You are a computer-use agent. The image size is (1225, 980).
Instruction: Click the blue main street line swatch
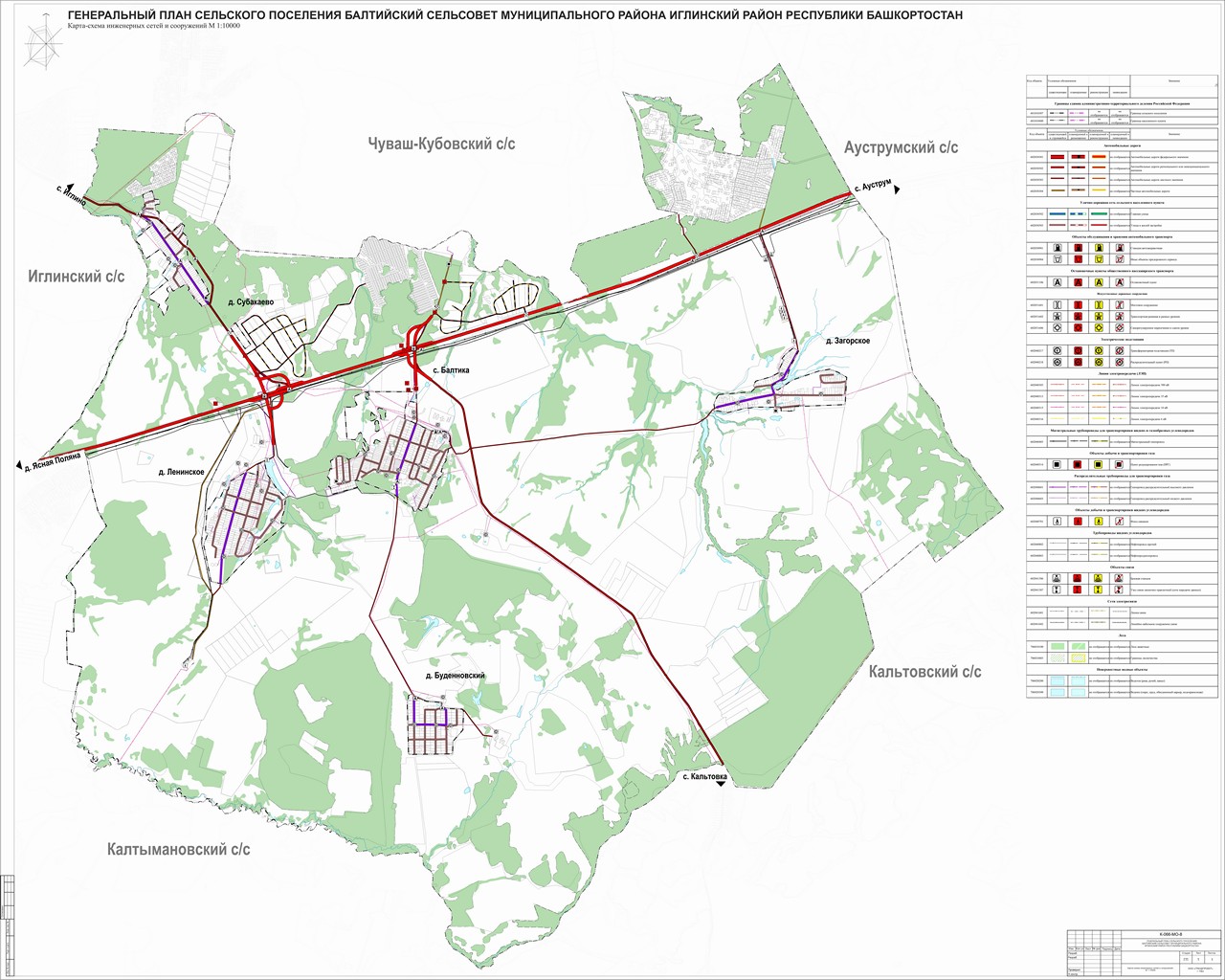[x=1057, y=214]
